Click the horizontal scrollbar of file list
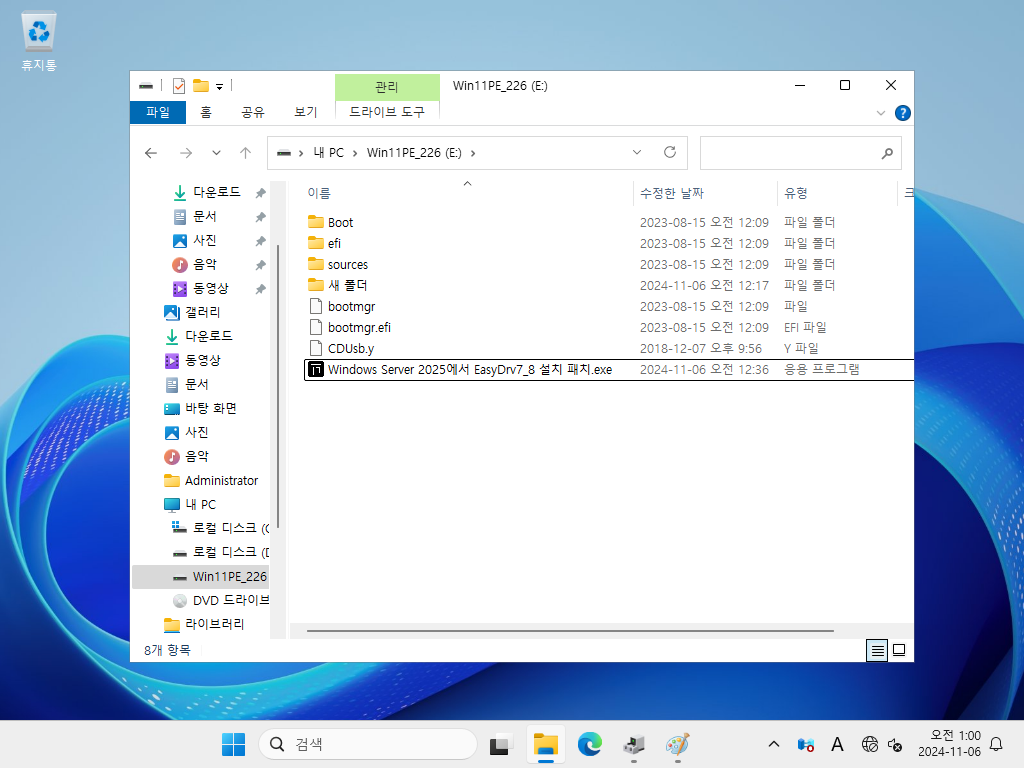Screen dimensions: 1024x768 click(570, 631)
